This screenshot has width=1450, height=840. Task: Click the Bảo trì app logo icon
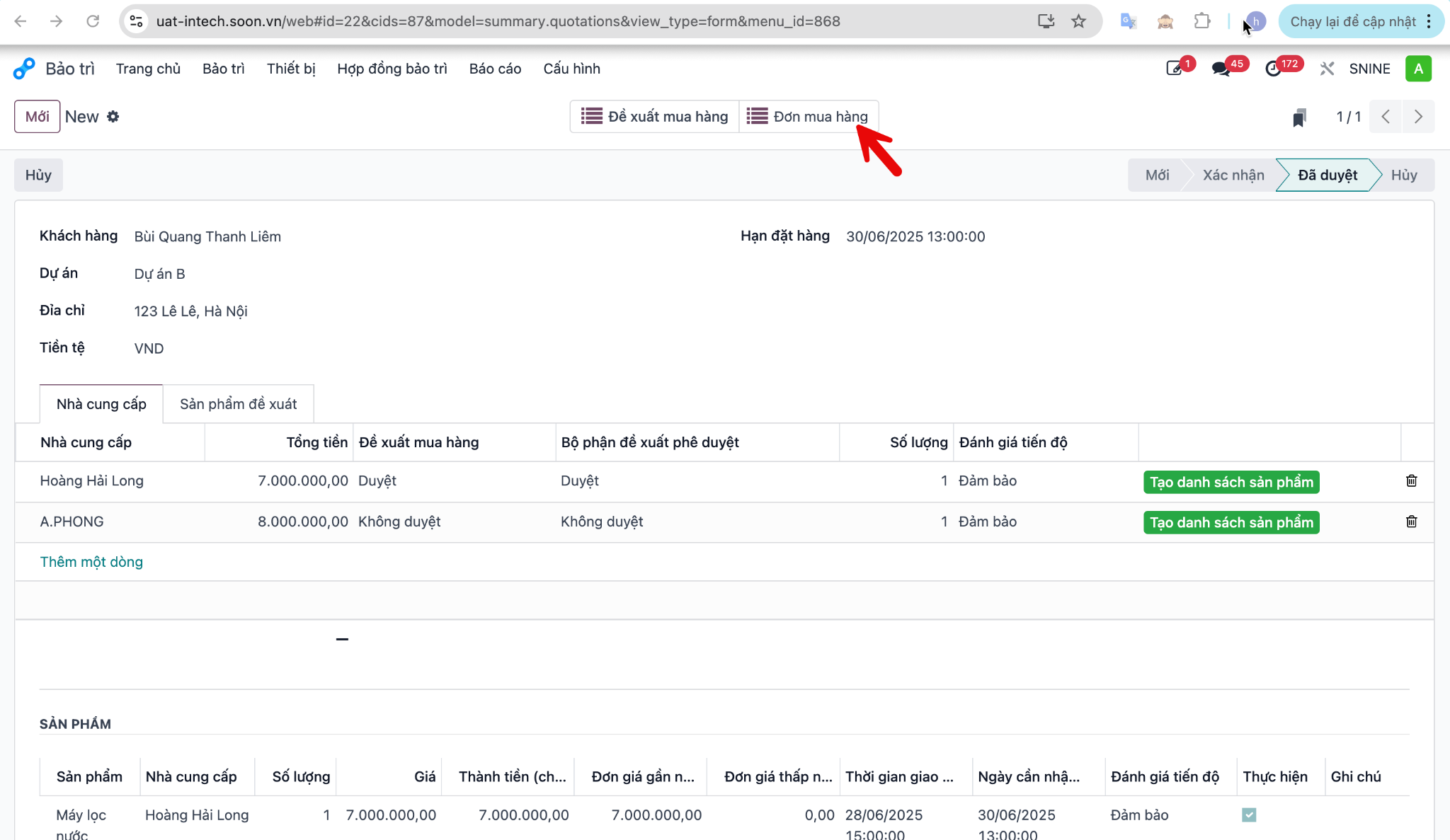pyautogui.click(x=24, y=69)
